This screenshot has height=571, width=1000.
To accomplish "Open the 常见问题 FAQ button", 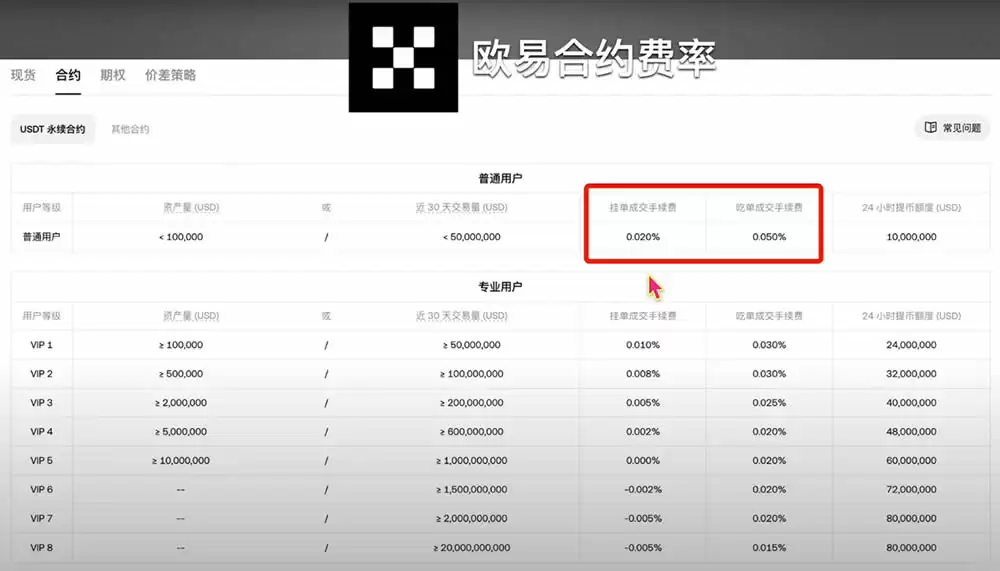I will [x=951, y=128].
